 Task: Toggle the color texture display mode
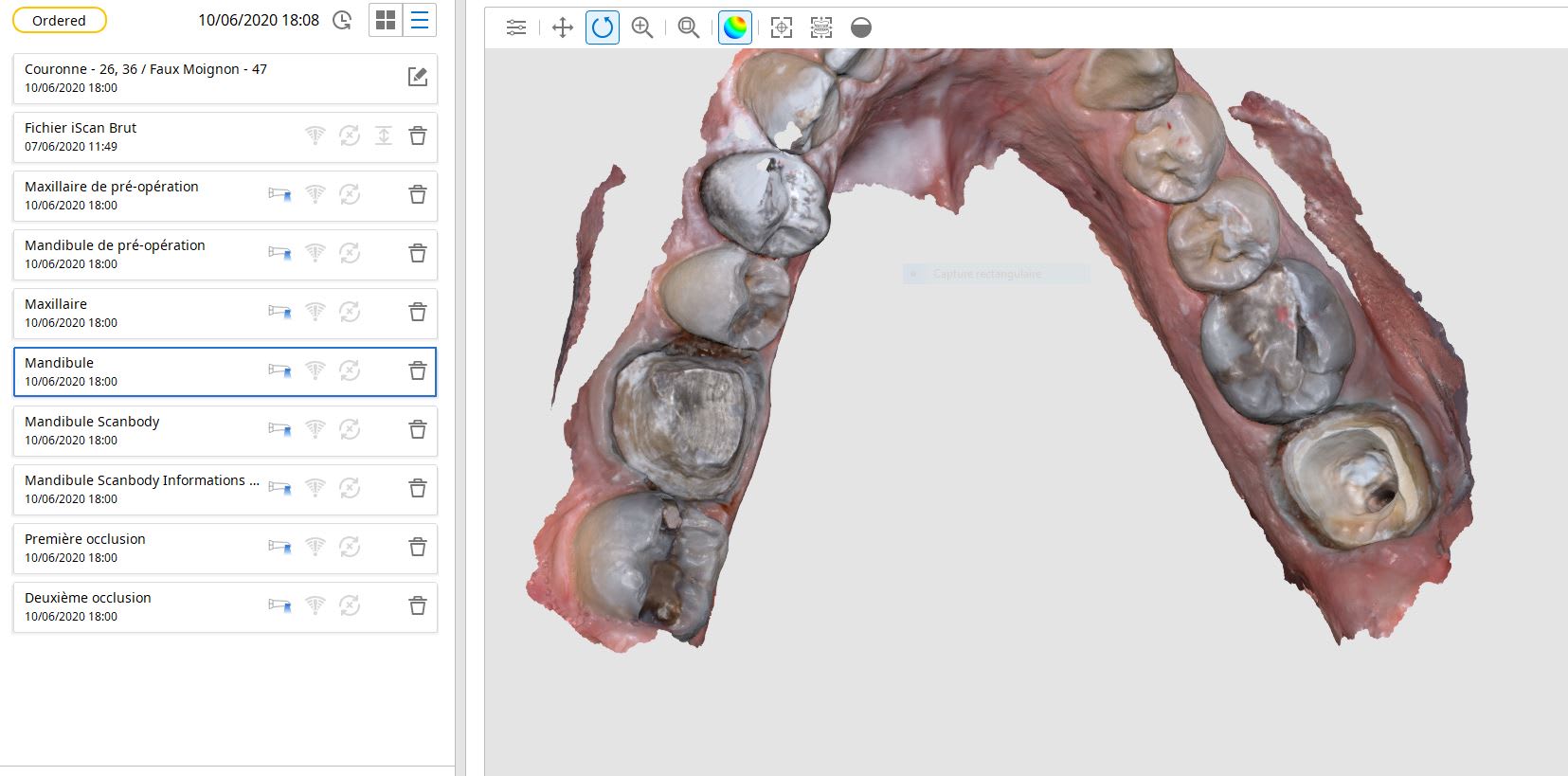click(735, 27)
